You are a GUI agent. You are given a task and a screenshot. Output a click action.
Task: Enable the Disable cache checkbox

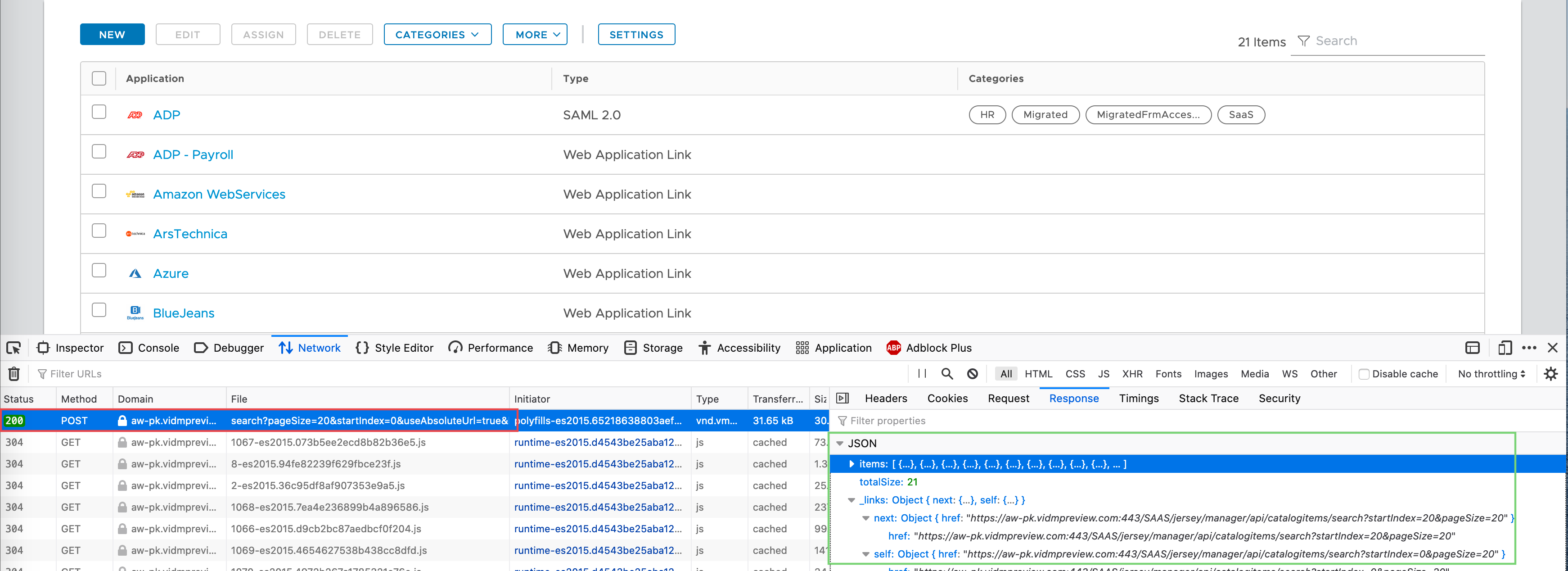1364,374
